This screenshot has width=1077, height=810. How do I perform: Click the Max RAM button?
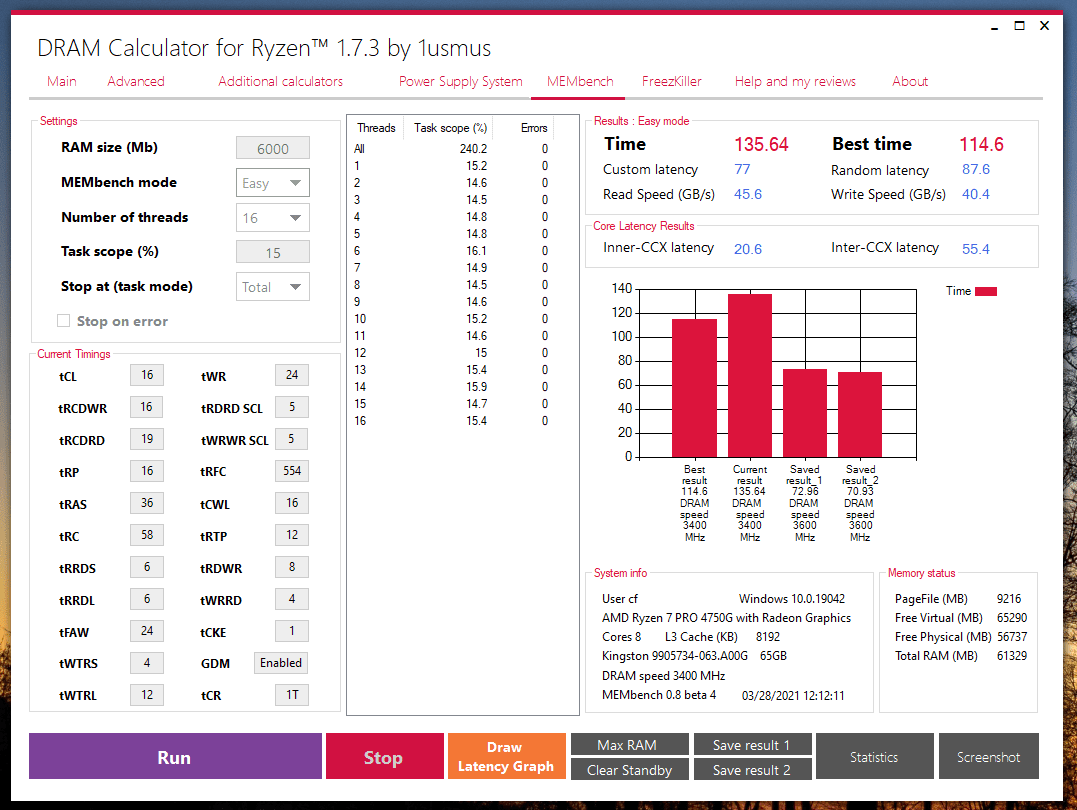tap(629, 745)
